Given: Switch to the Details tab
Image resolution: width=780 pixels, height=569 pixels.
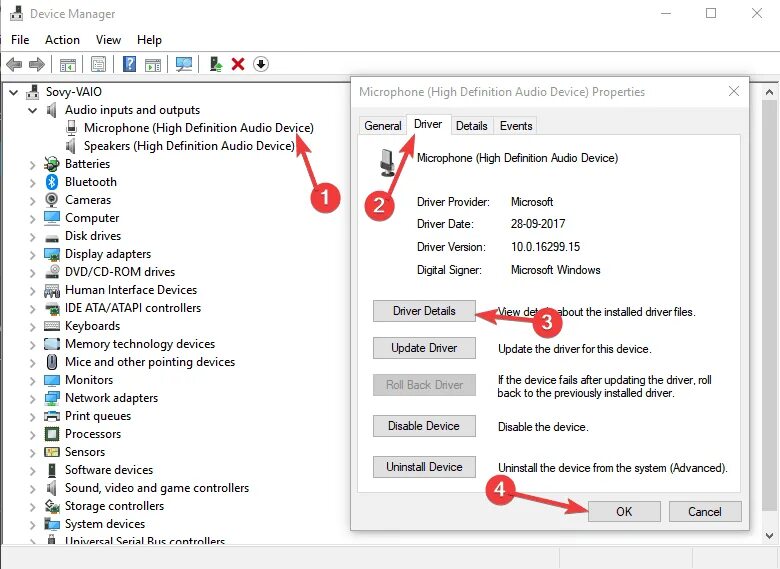Looking at the screenshot, I should [472, 126].
